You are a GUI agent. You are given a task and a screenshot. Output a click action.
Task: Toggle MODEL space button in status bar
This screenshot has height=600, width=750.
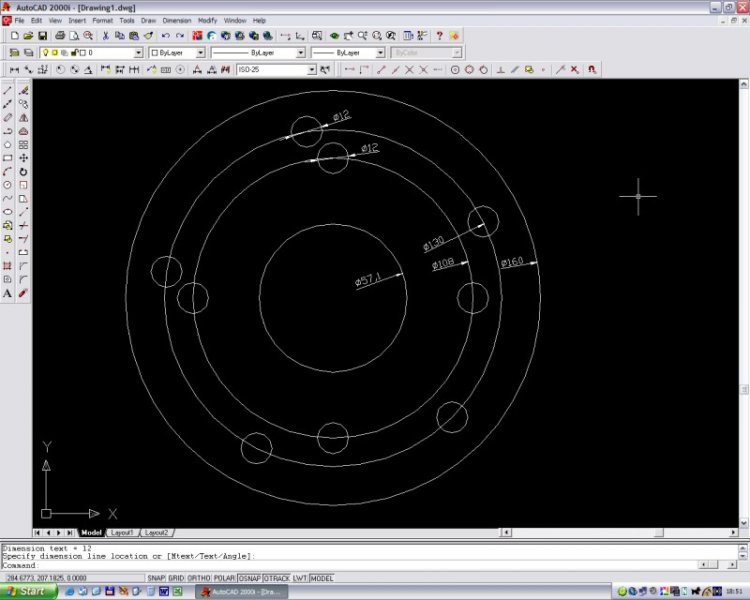click(x=322, y=578)
